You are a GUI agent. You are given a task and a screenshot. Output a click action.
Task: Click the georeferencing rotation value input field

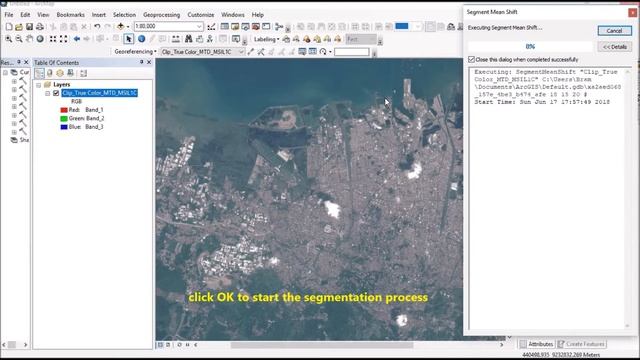coord(351,52)
